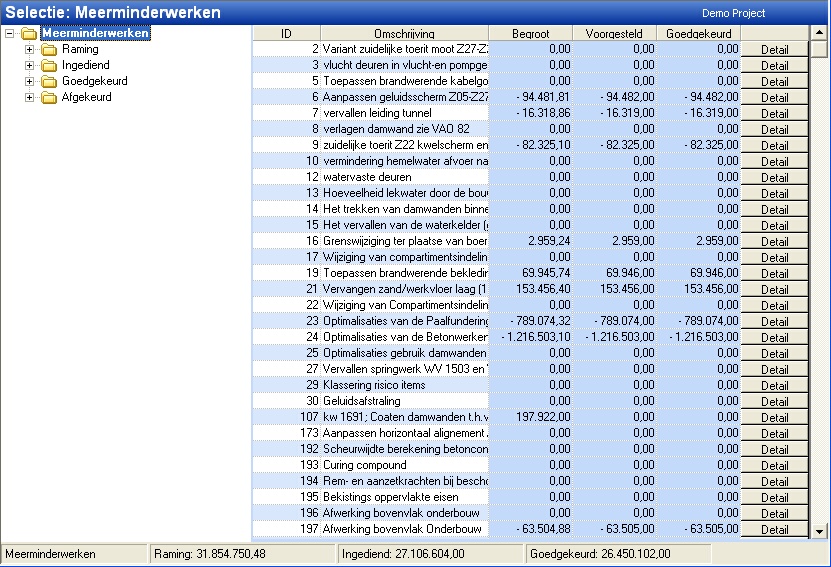Click the Afgekeurd folder icon
831x567 pixels.
(x=49, y=98)
